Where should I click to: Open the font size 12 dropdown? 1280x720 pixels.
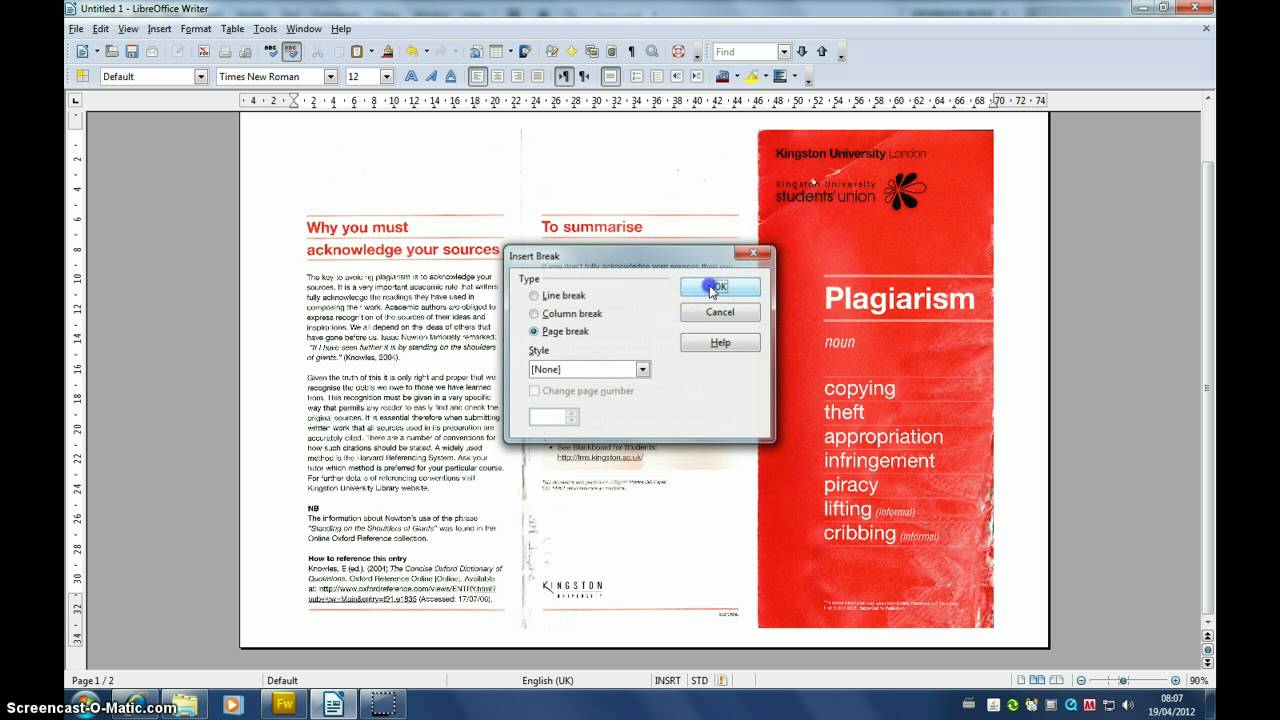pos(387,77)
